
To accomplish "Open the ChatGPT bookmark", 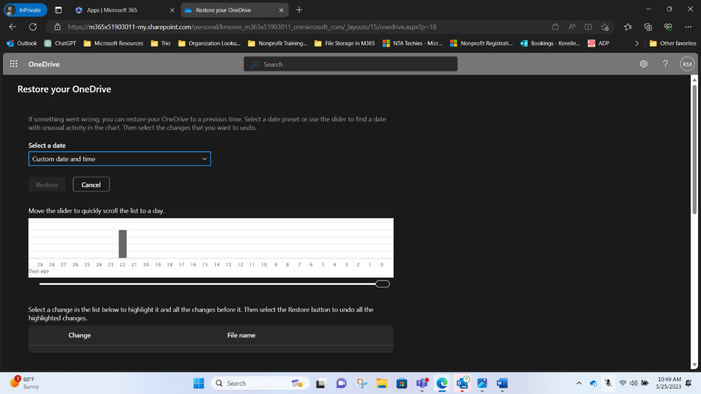I will (x=60, y=43).
